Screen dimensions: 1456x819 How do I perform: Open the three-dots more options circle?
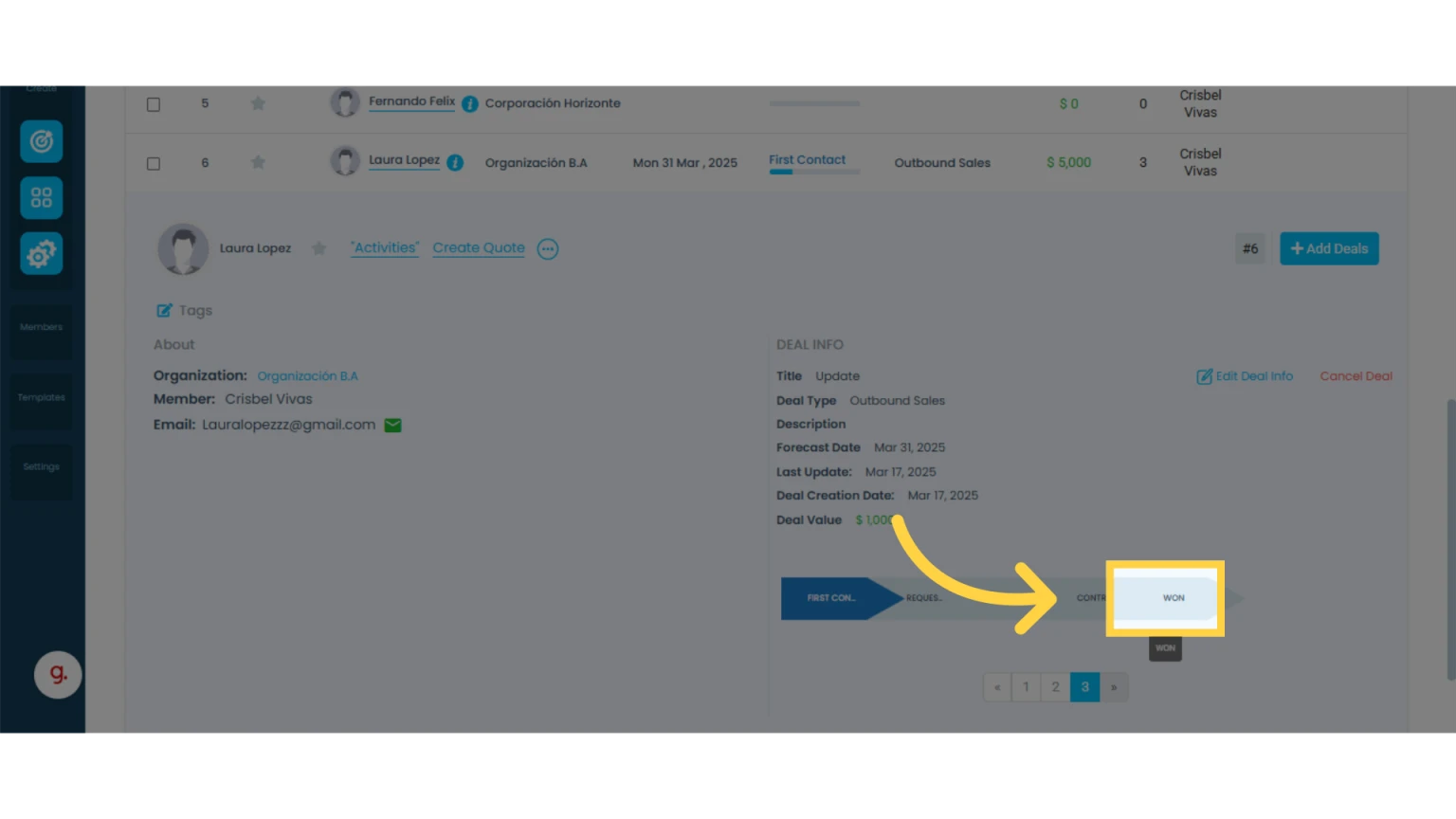pyautogui.click(x=548, y=249)
